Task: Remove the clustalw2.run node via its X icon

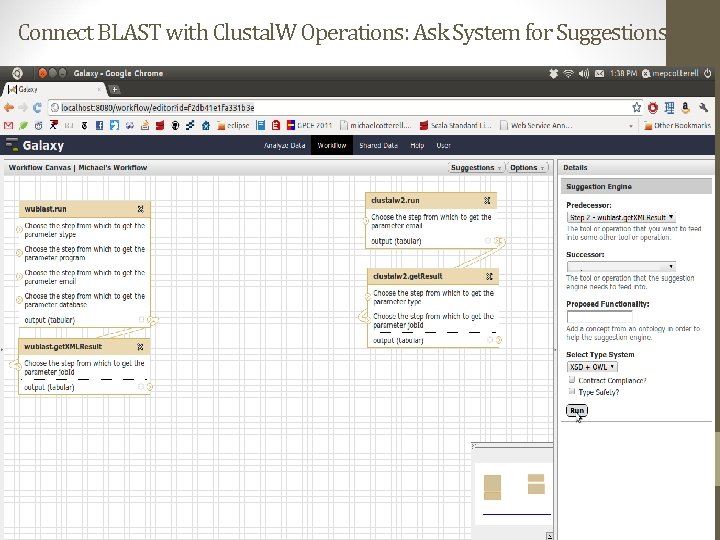Action: click(x=487, y=200)
